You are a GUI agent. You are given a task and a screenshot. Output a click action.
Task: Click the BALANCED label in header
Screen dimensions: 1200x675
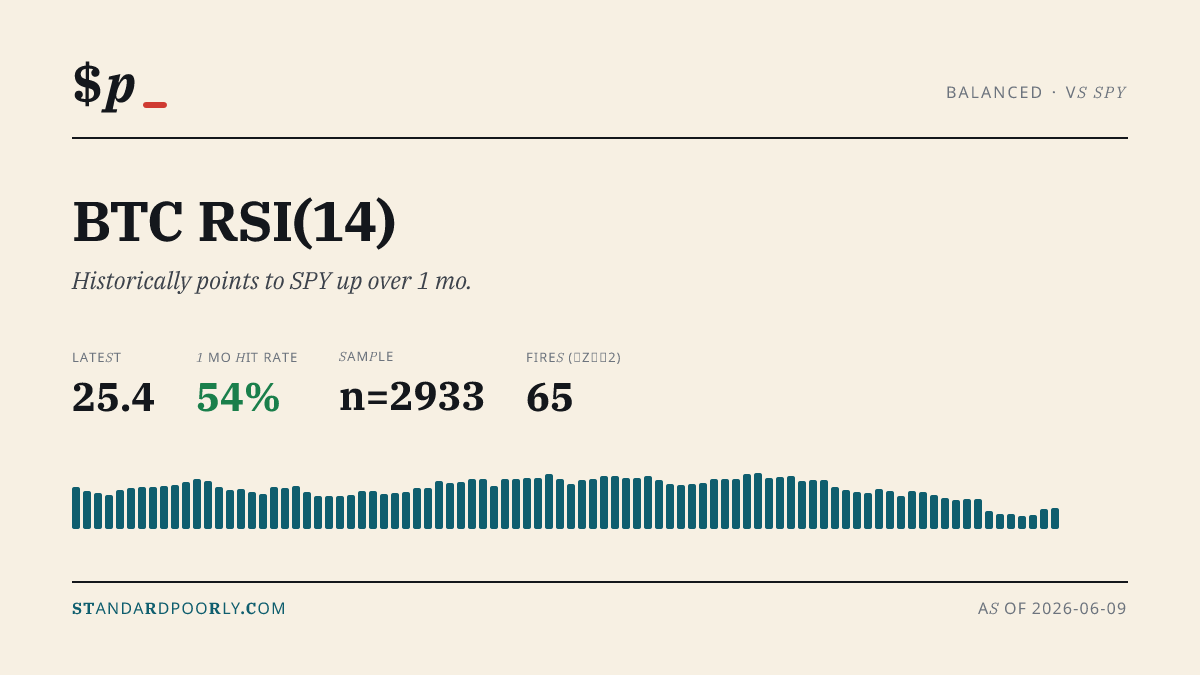(994, 92)
